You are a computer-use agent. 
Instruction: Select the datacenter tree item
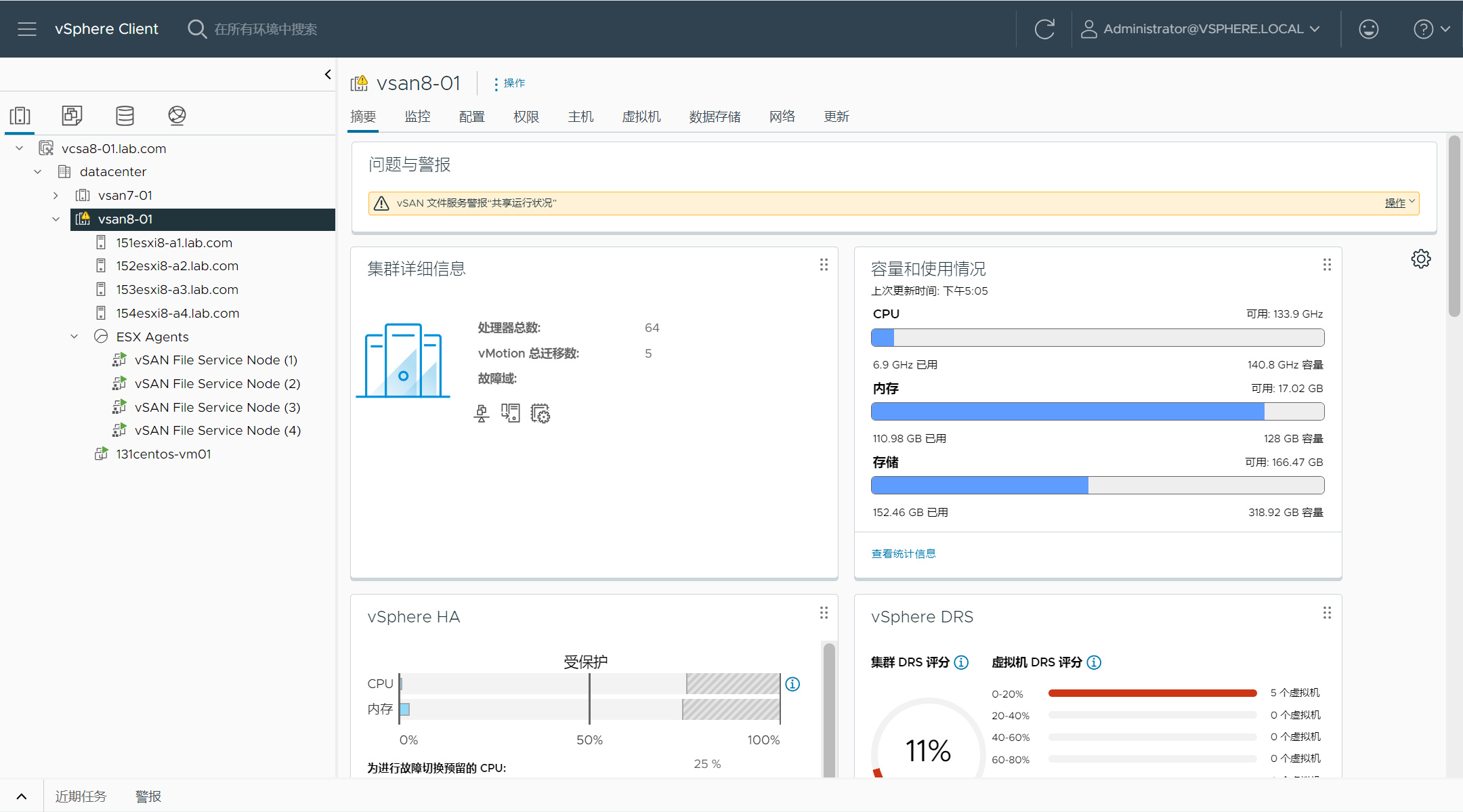[113, 172]
